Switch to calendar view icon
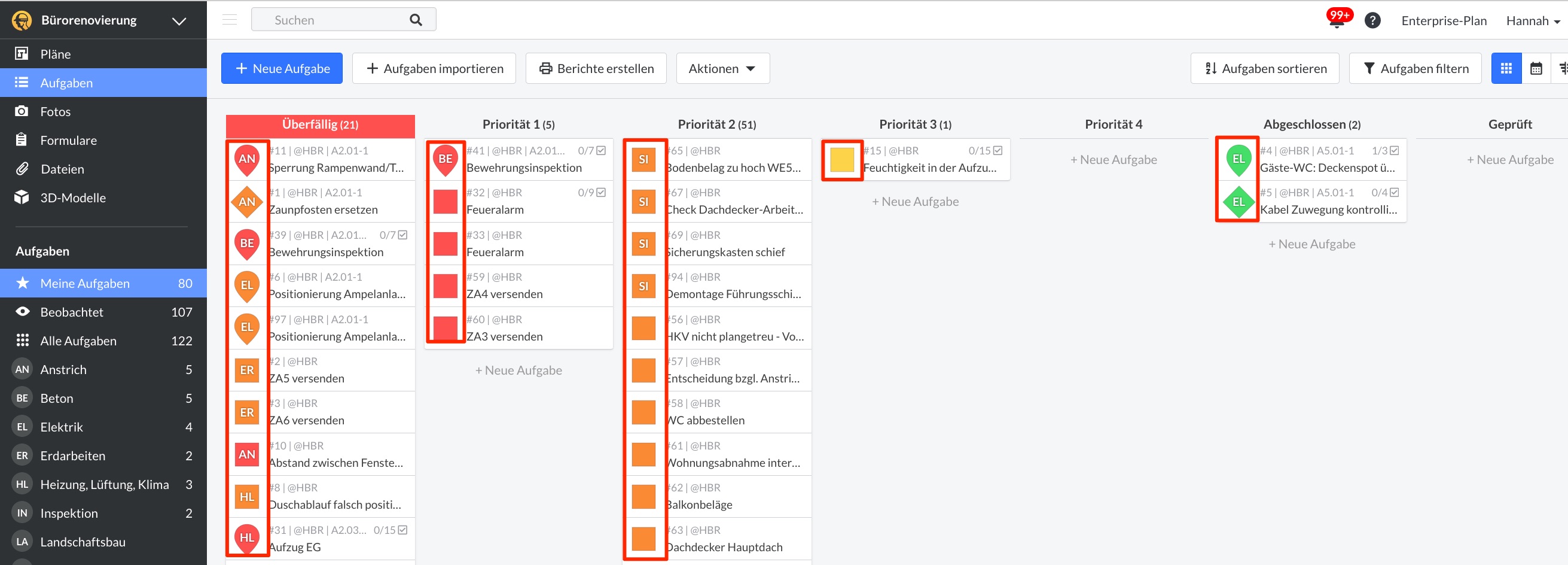Viewport: 1568px width, 565px height. [x=1536, y=68]
